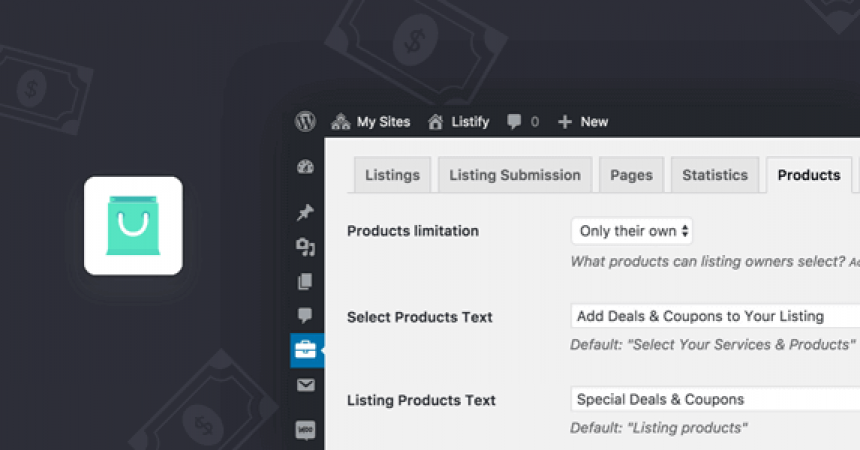Switch to the Statistics tab

pyautogui.click(x=715, y=175)
